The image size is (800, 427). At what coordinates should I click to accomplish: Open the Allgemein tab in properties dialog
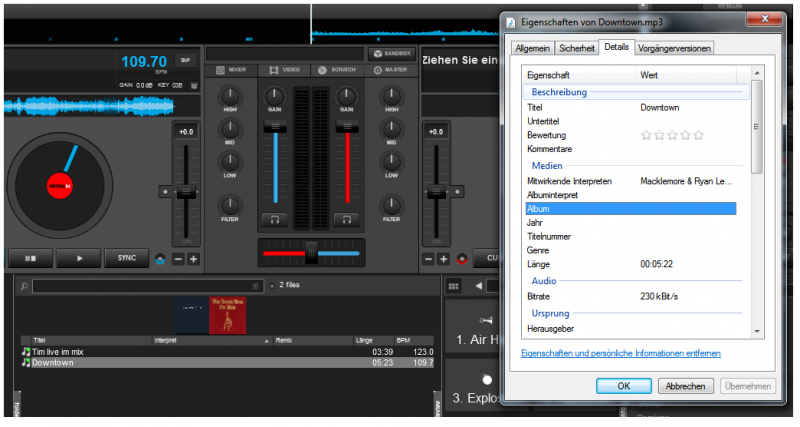click(x=532, y=47)
